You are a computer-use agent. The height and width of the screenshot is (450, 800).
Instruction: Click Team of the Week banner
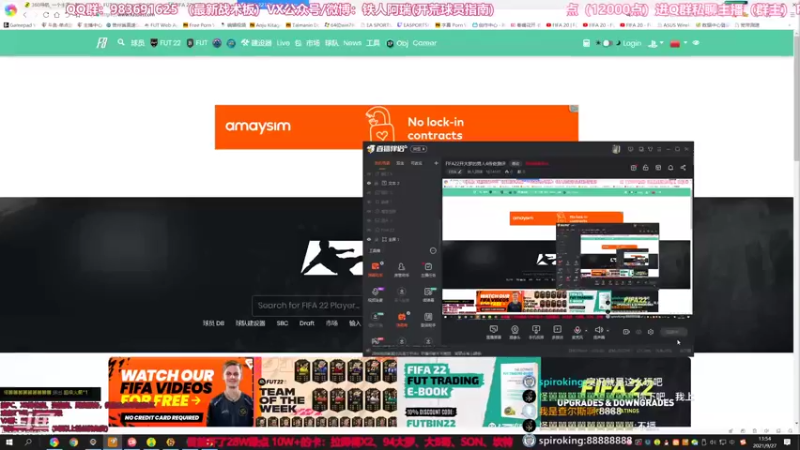[x=327, y=392]
